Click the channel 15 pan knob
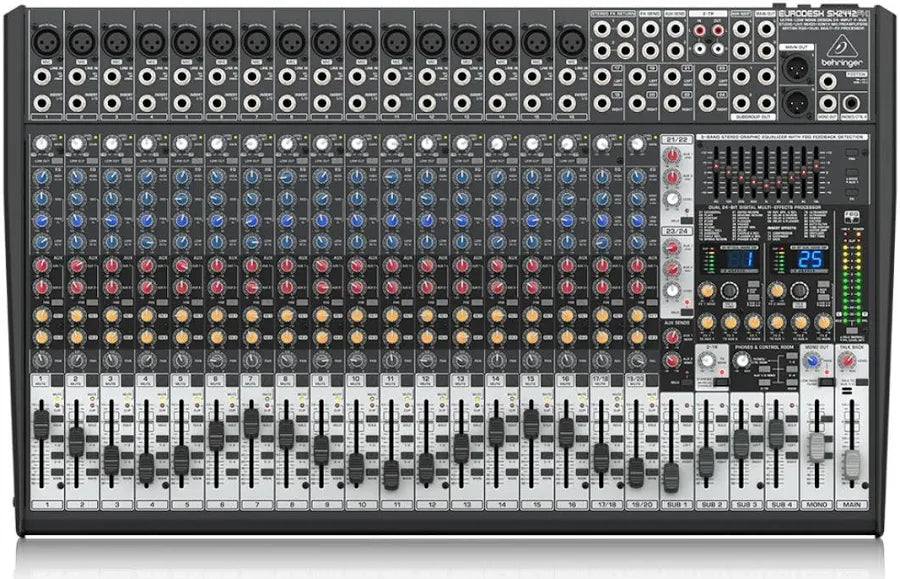 point(532,360)
